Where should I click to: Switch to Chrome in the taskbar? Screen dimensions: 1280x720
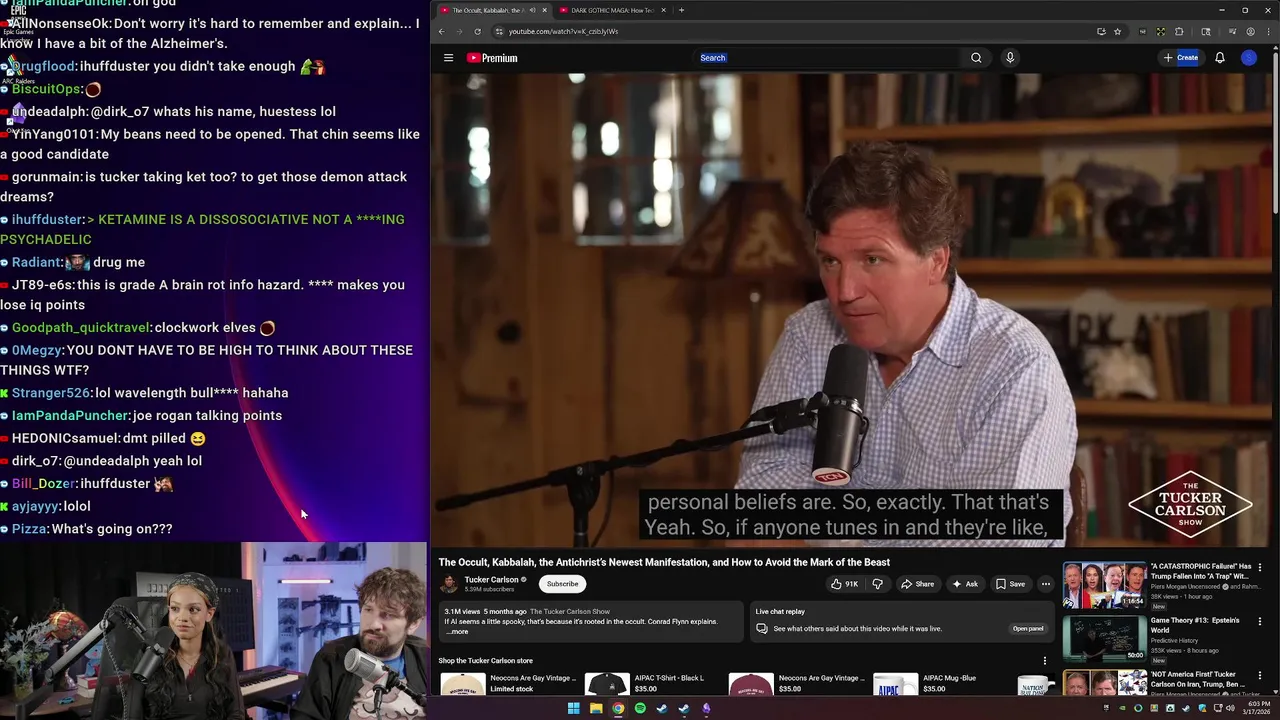[618, 709]
